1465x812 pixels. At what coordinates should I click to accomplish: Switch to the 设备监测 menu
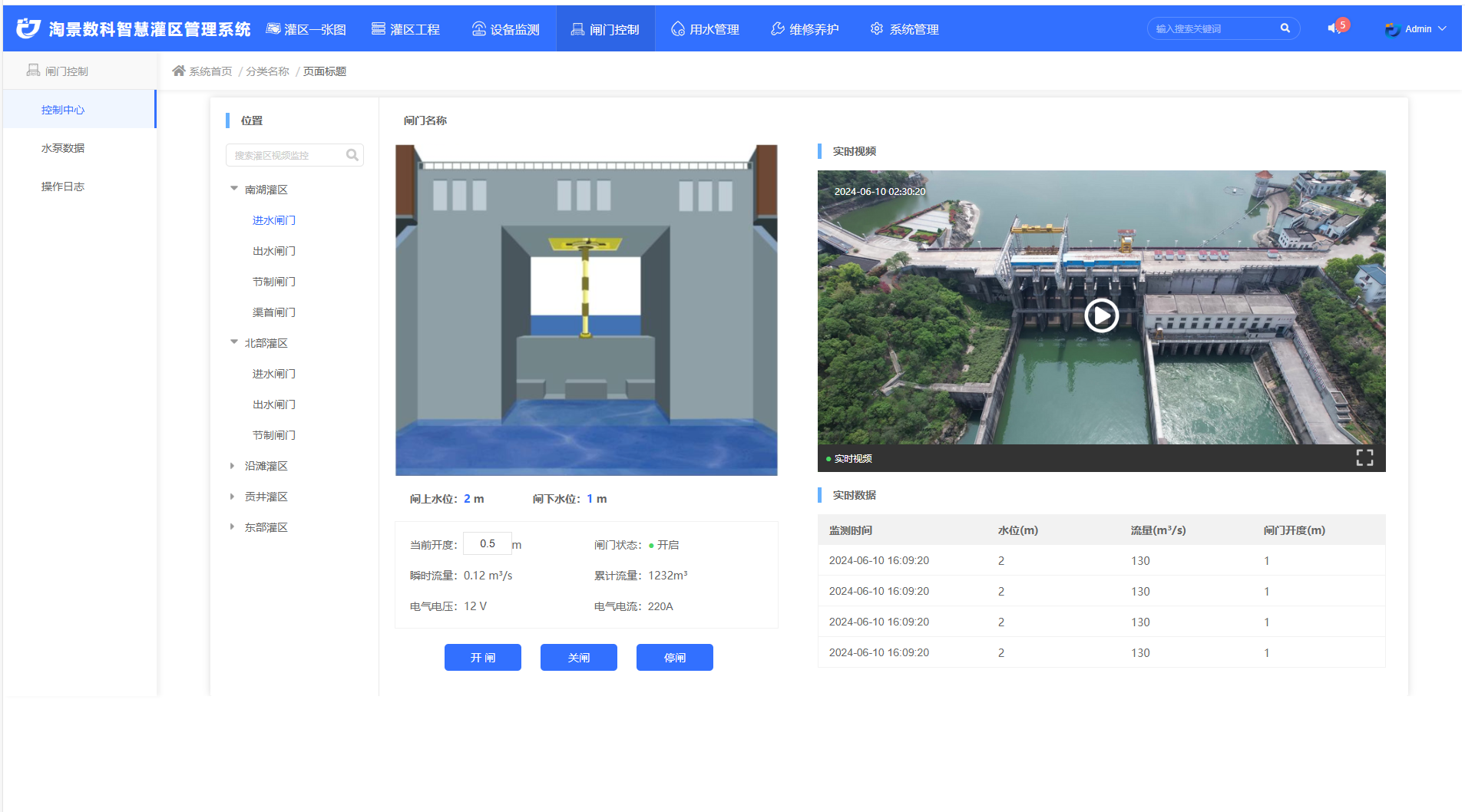coord(505,29)
